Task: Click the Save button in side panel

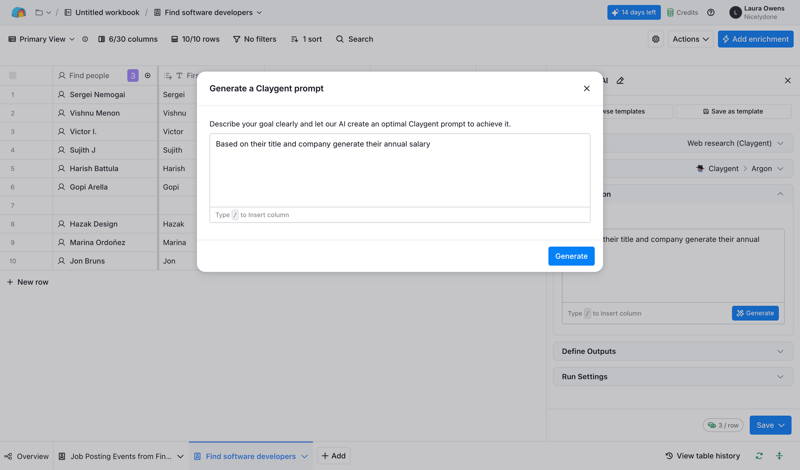Action: click(770, 425)
